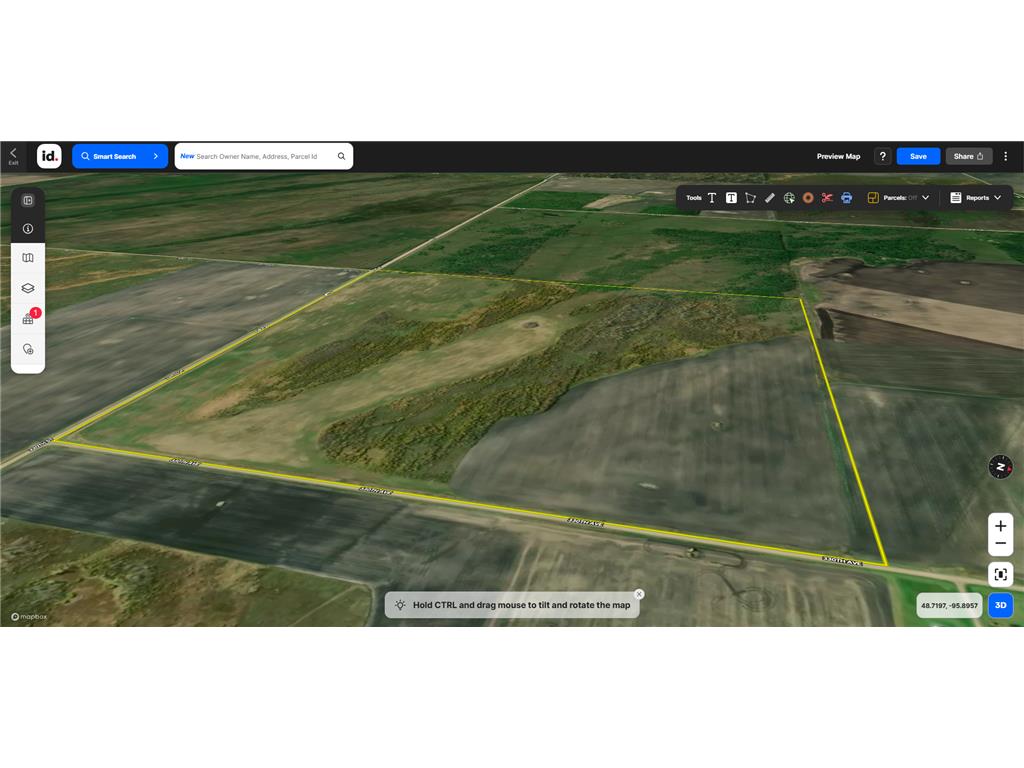Toggle the 3D map view

(1000, 605)
